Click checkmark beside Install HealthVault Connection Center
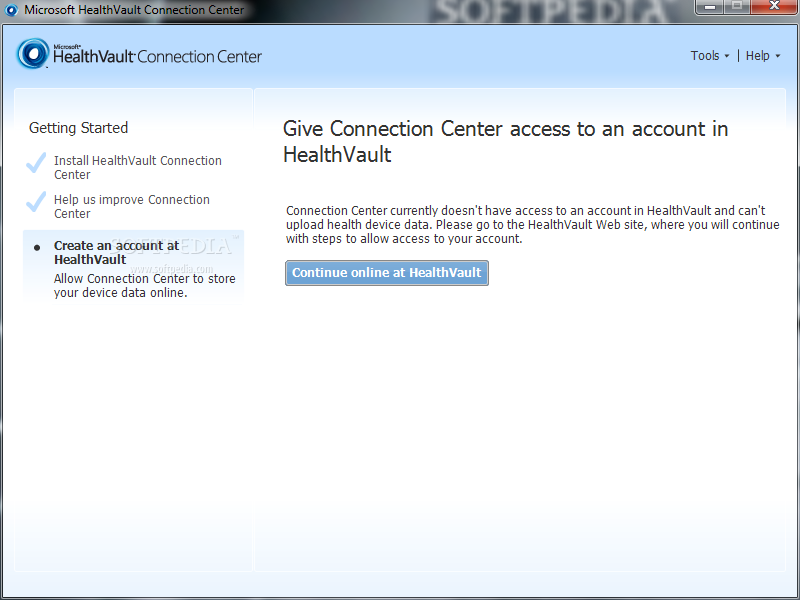Image resolution: width=800 pixels, height=600 pixels. coord(36,163)
